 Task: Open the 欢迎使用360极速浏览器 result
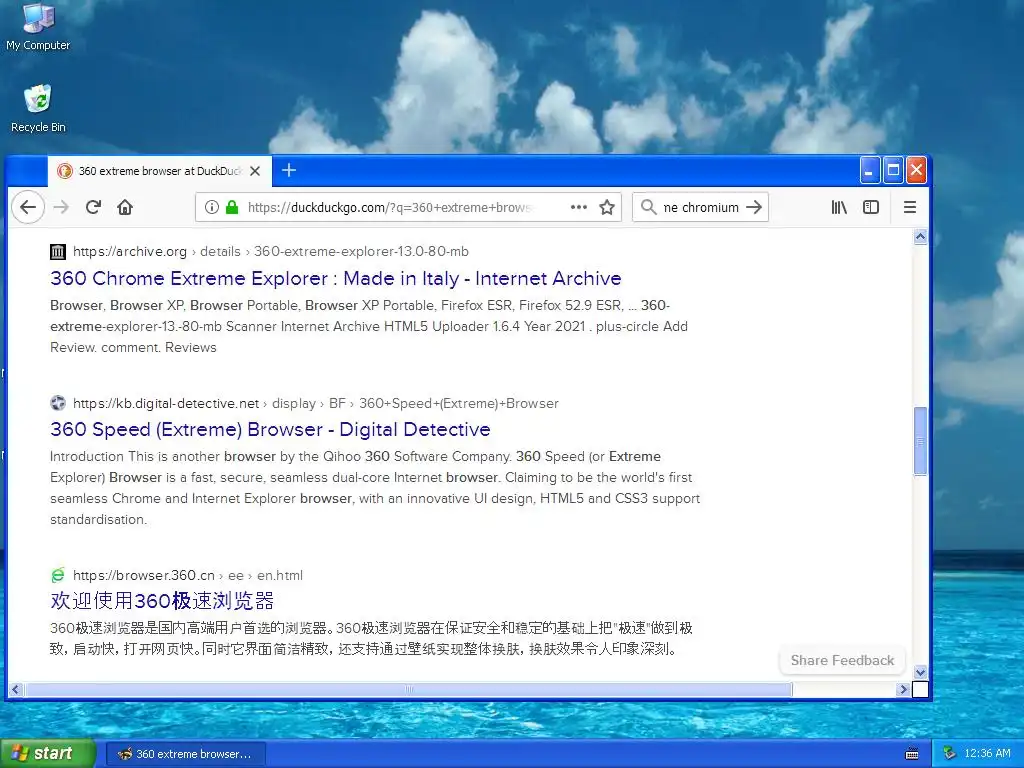coord(162,600)
